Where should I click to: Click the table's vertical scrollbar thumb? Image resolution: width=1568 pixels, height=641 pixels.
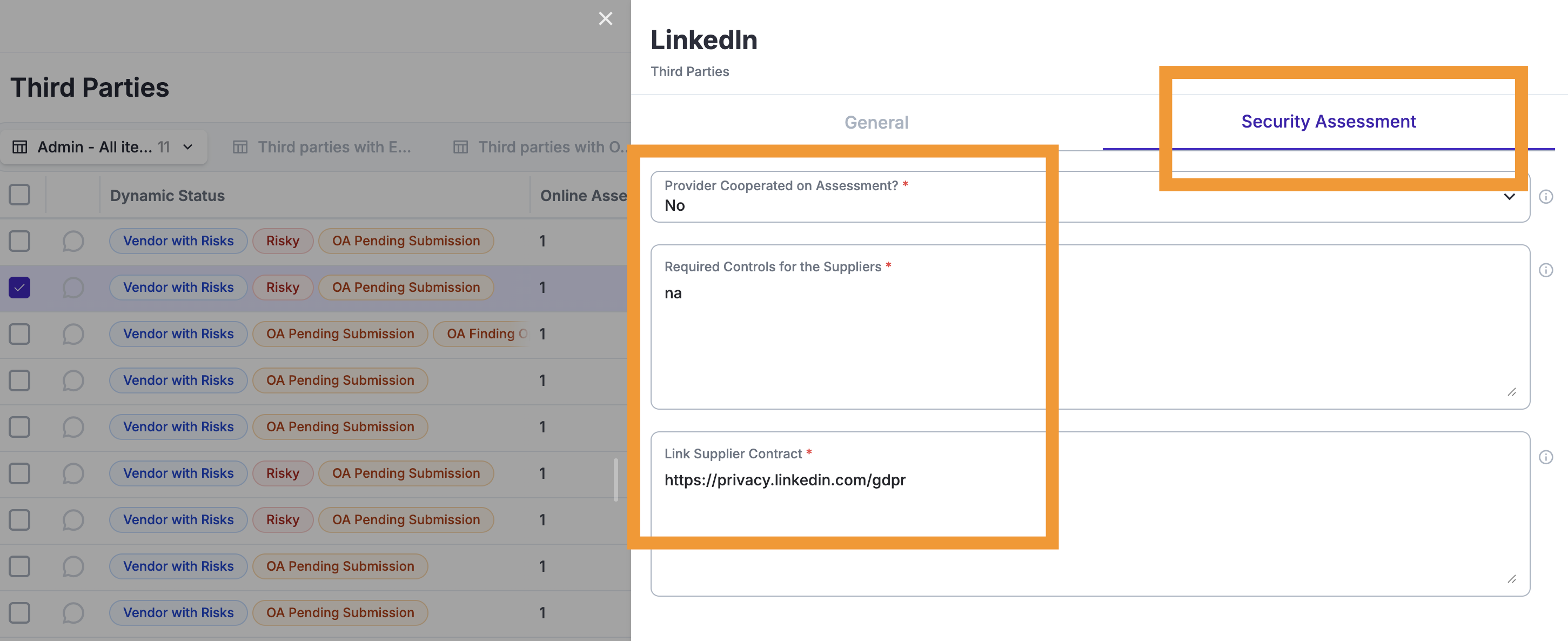coord(616,480)
